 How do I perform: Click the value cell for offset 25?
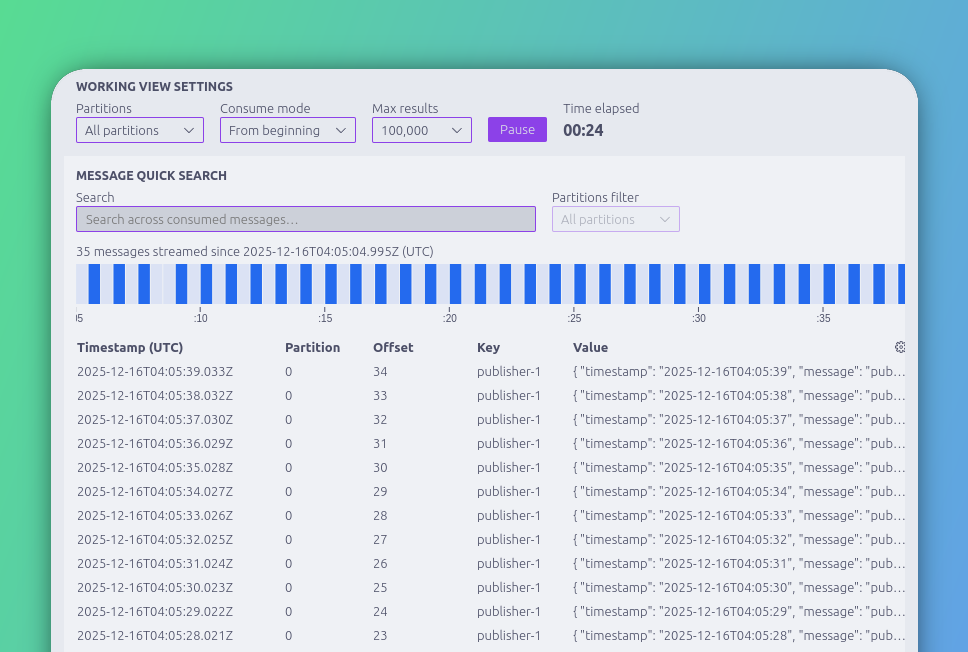(739, 588)
